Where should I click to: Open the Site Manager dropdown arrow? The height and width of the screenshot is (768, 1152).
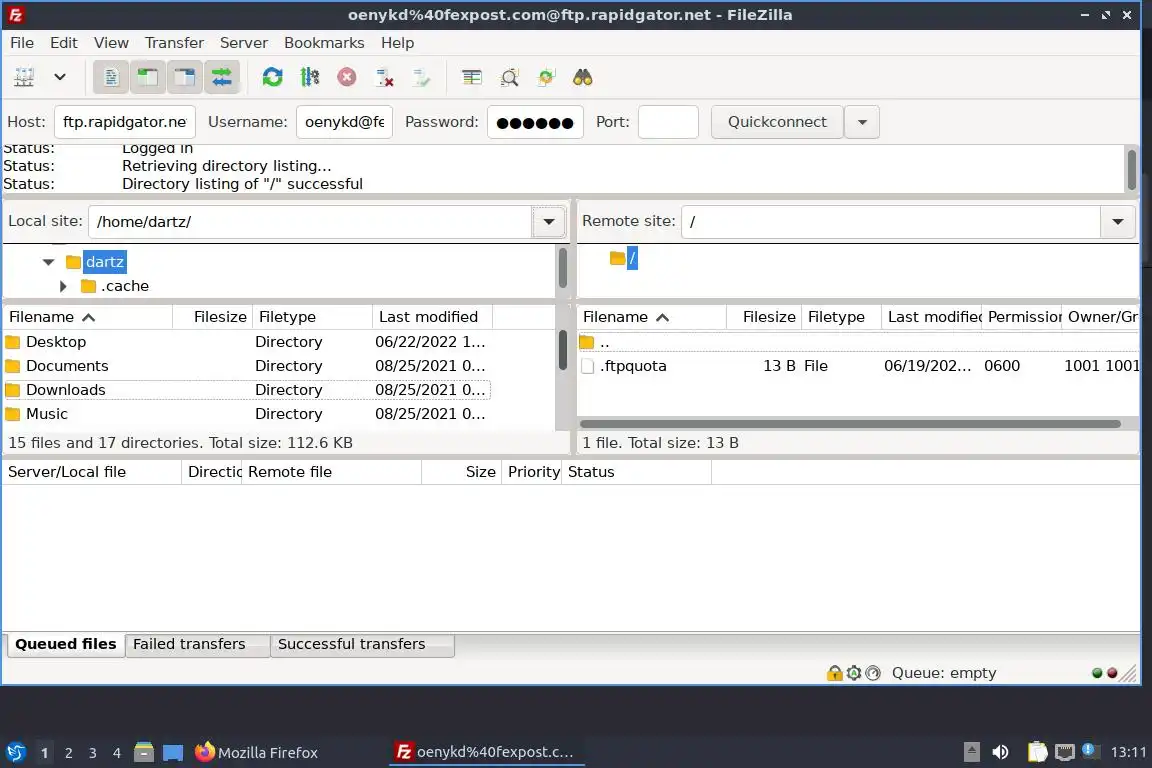point(60,77)
